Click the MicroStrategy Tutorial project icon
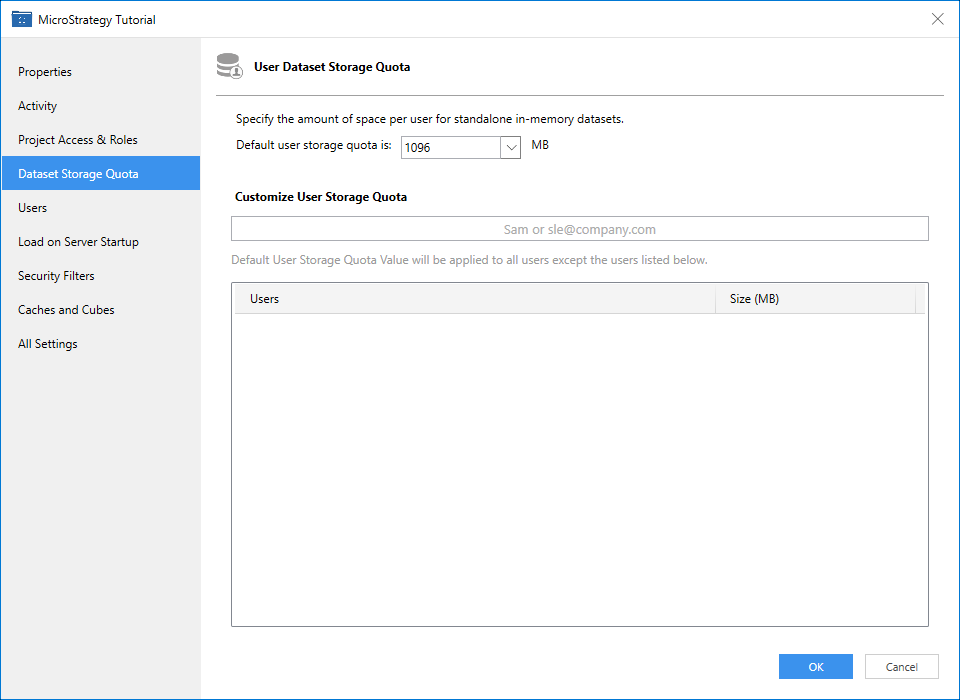Screen dimensions: 960x700 (x=21, y=19)
